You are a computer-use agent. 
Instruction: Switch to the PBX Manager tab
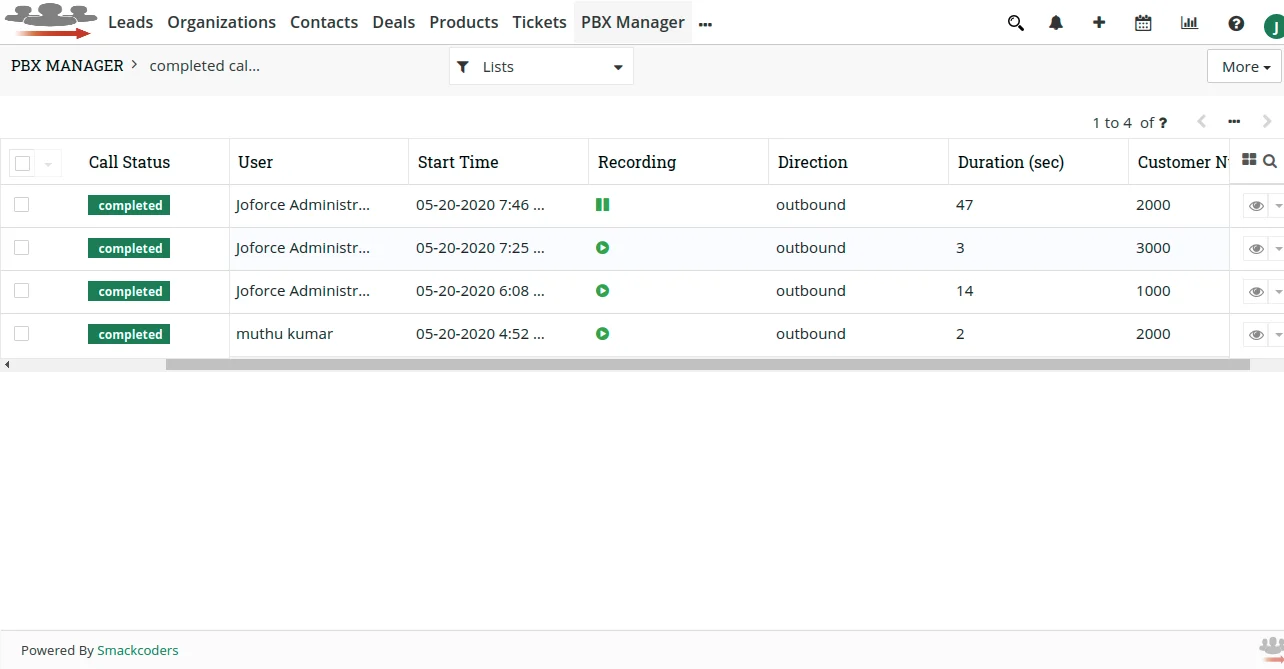pyautogui.click(x=632, y=22)
